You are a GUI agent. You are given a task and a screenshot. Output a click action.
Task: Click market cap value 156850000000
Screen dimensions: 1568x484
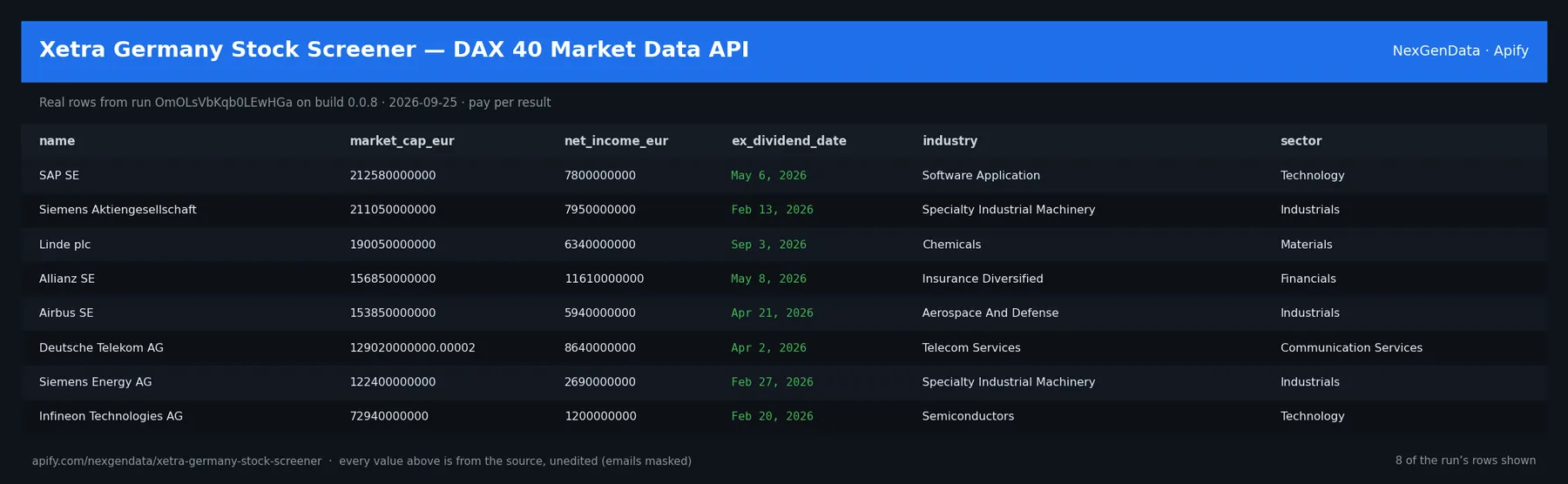[393, 279]
